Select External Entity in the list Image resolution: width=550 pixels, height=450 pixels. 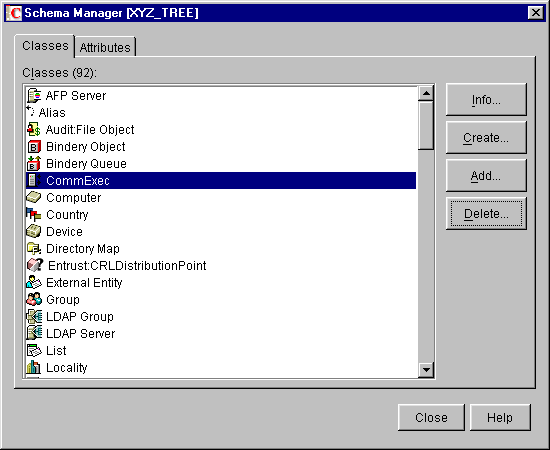(221, 282)
